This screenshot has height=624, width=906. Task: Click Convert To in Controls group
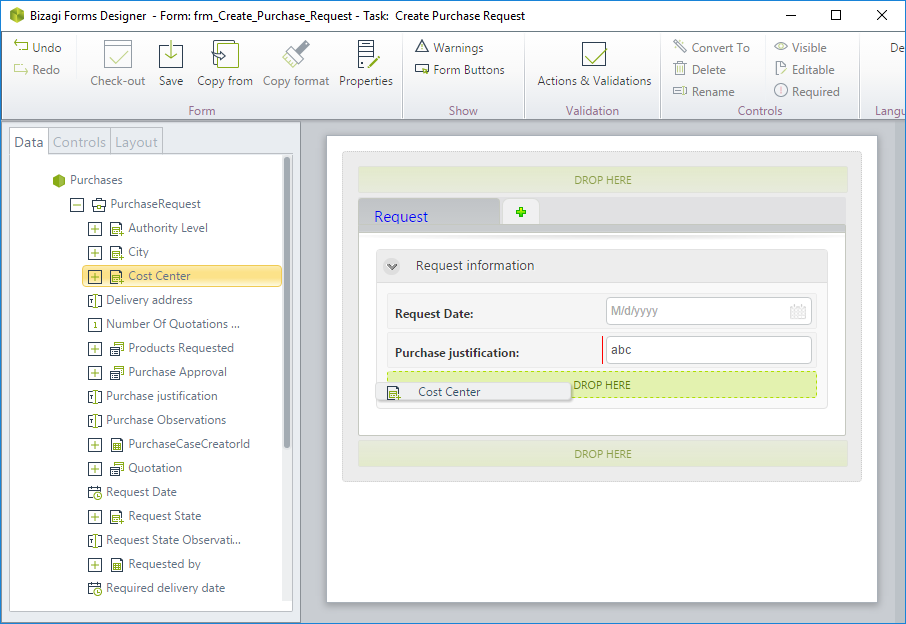711,47
